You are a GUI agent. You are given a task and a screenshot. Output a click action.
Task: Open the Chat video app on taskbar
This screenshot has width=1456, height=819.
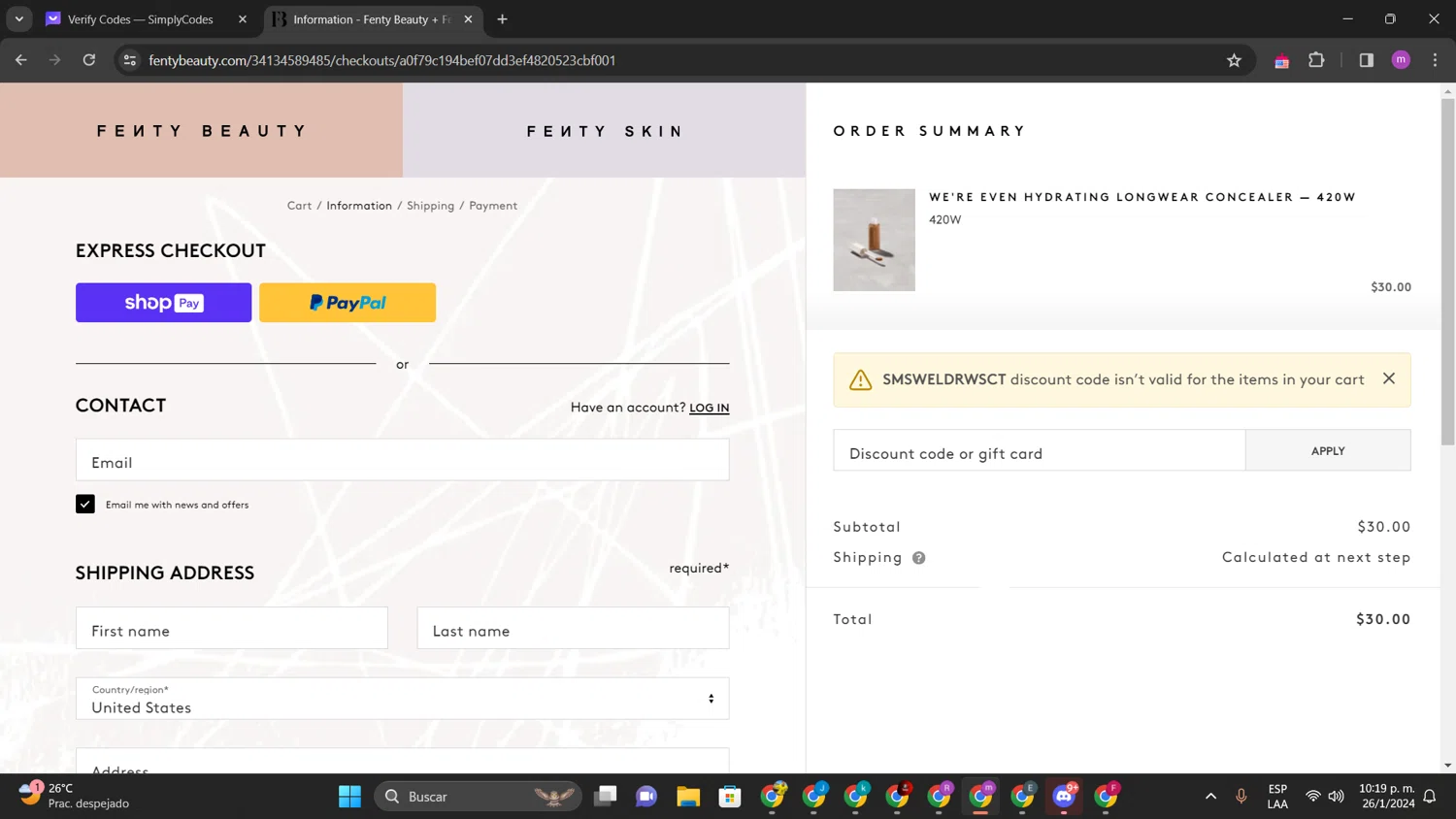(x=646, y=797)
